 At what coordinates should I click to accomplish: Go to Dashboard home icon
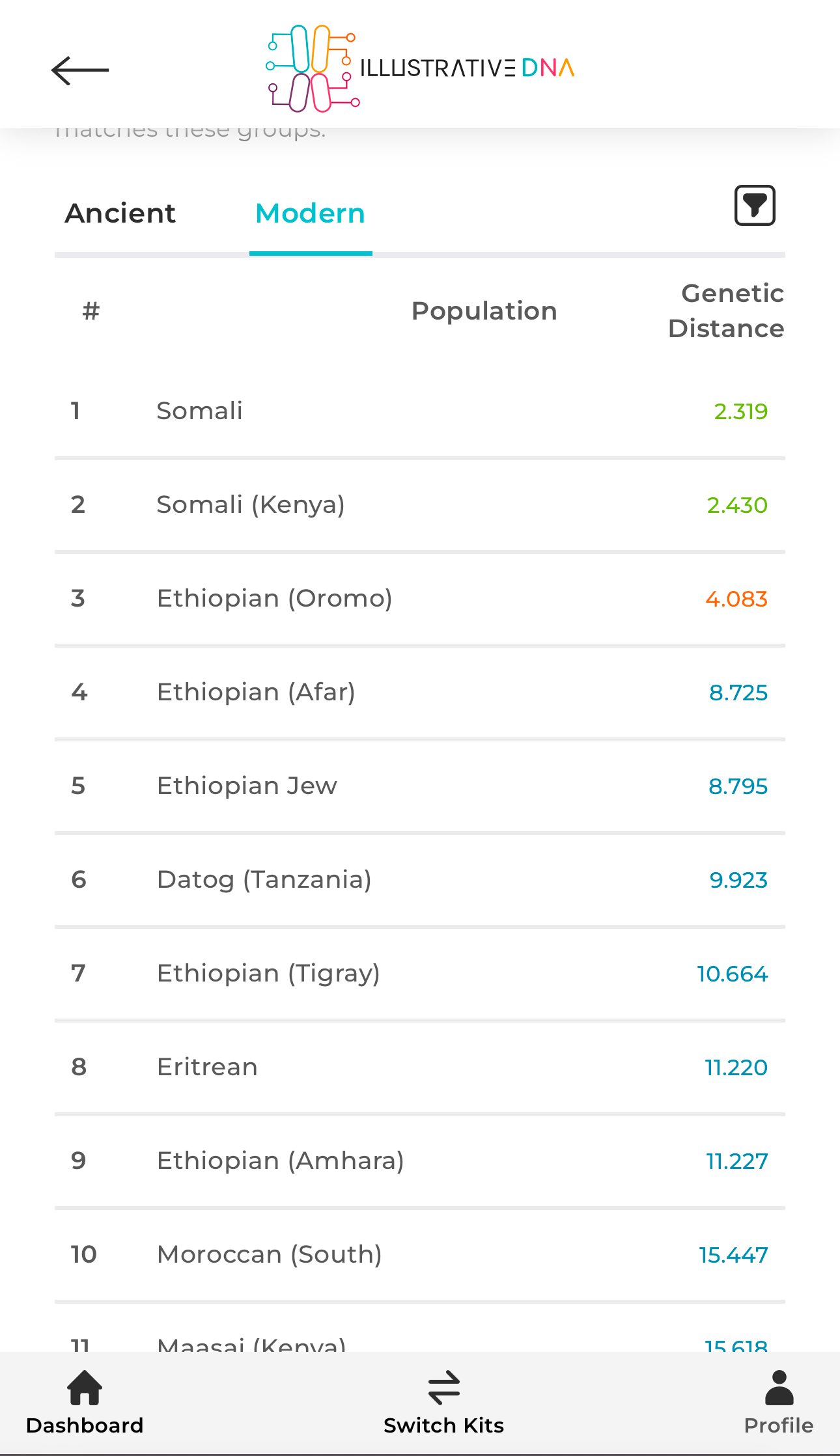[85, 1386]
